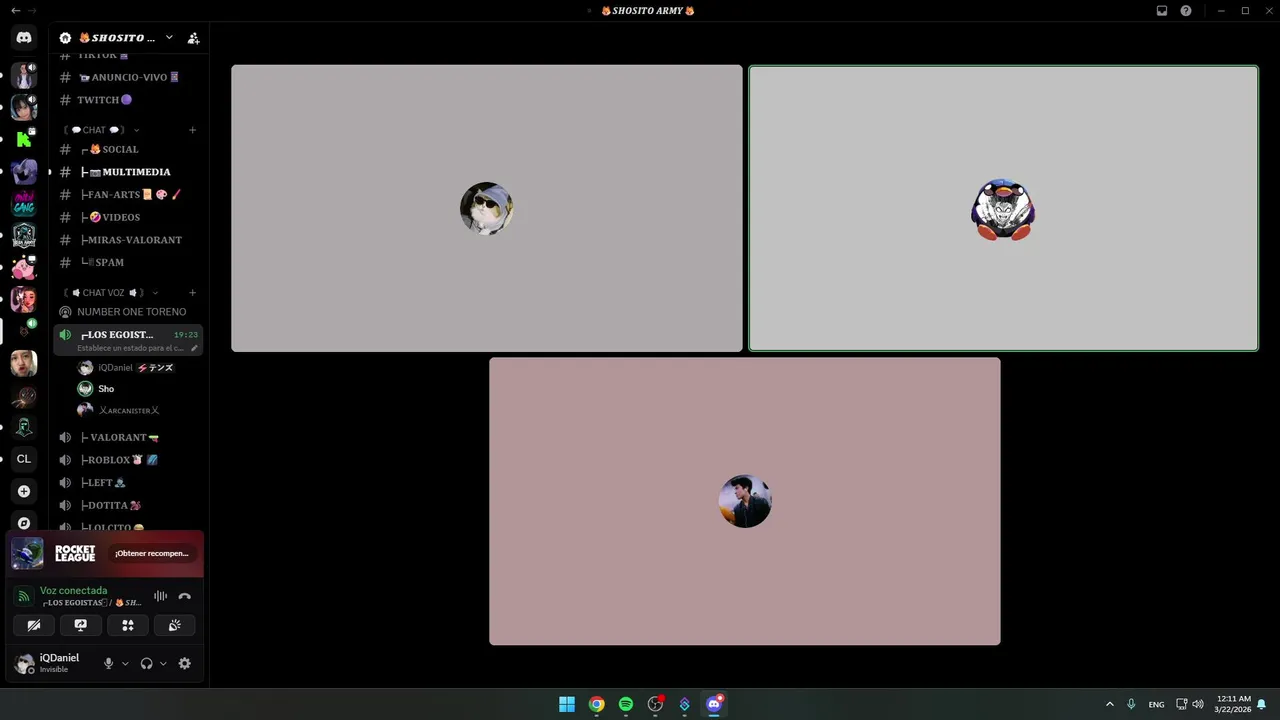Go back with the title bar arrow

(15, 10)
